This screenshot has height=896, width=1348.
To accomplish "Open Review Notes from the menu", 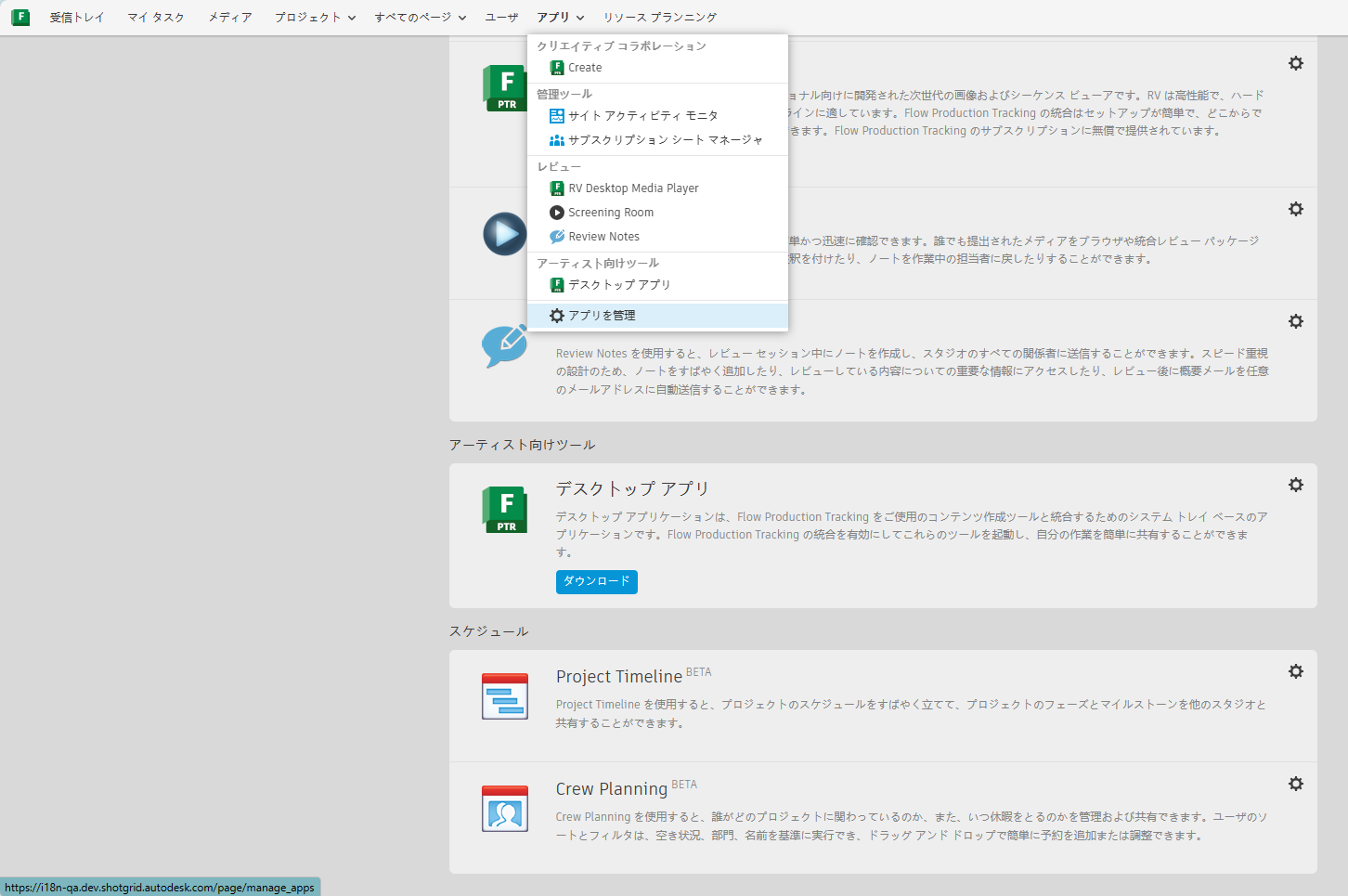I will pos(657,237).
